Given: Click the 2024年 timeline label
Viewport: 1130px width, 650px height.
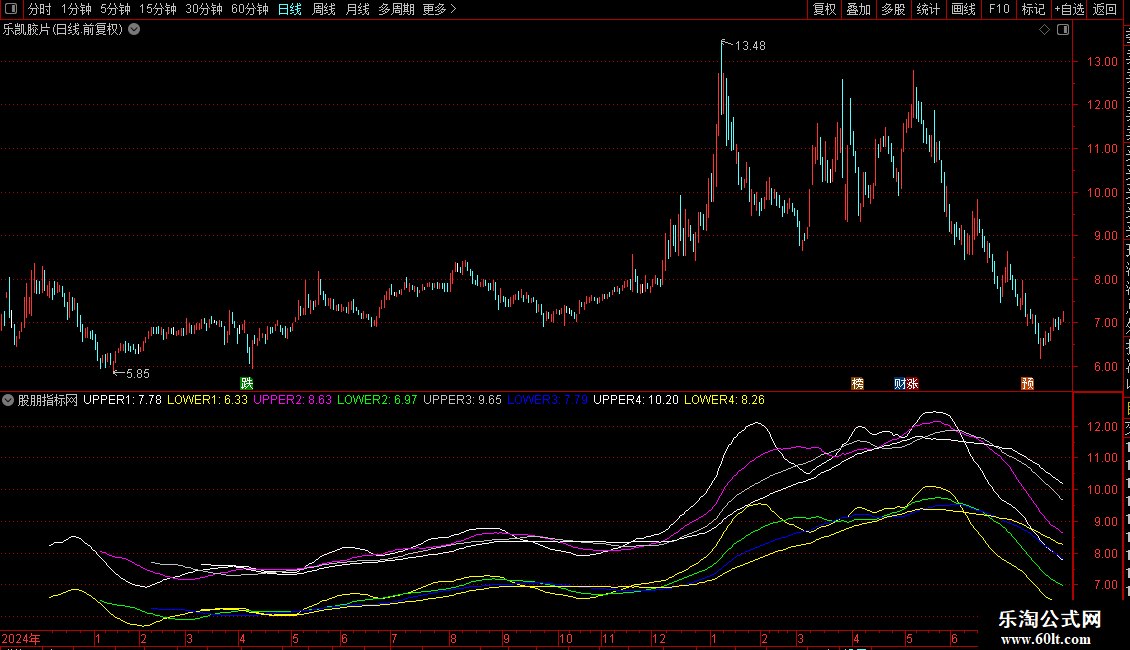Looking at the screenshot, I should [x=21, y=639].
